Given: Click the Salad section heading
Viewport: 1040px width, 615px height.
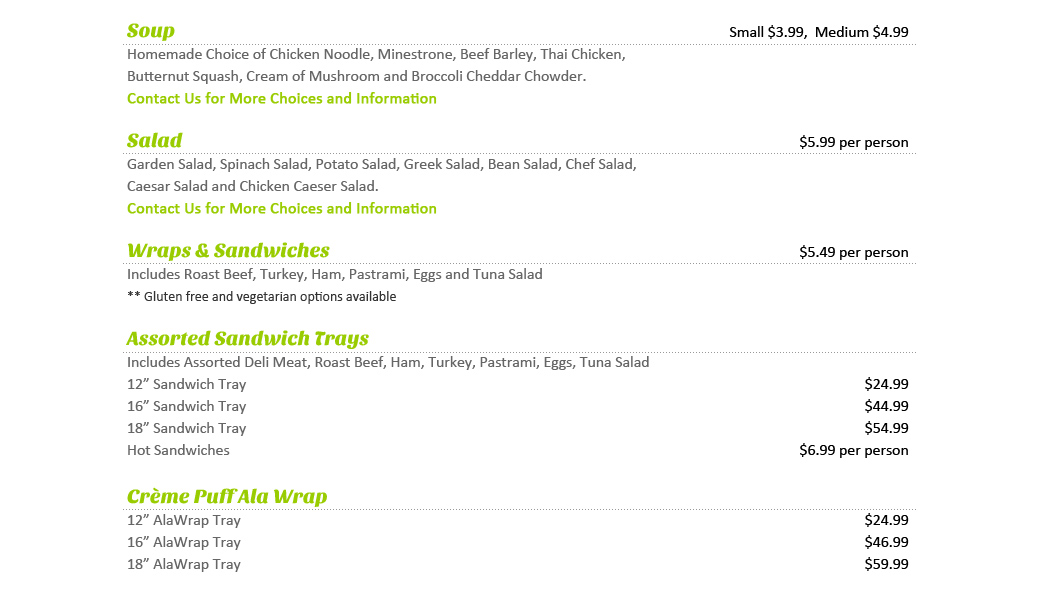Looking at the screenshot, I should click(155, 141).
